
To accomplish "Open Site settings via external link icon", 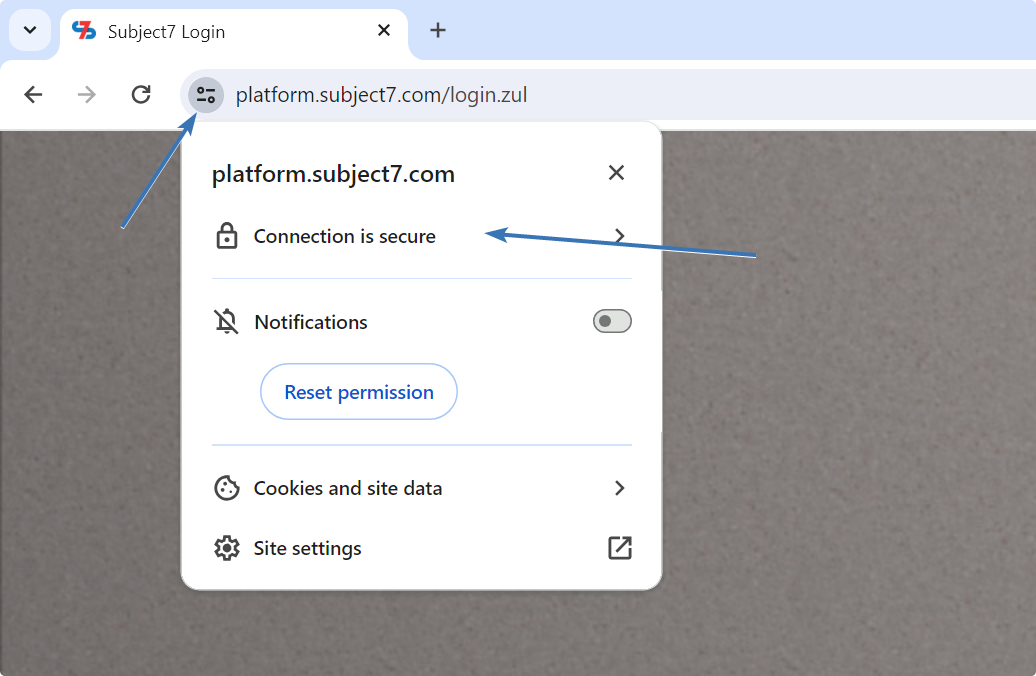I will [x=620, y=548].
